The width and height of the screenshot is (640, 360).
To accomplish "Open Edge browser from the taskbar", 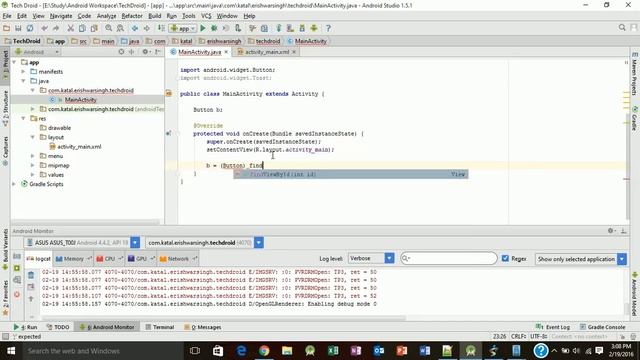I will pos(241,351).
